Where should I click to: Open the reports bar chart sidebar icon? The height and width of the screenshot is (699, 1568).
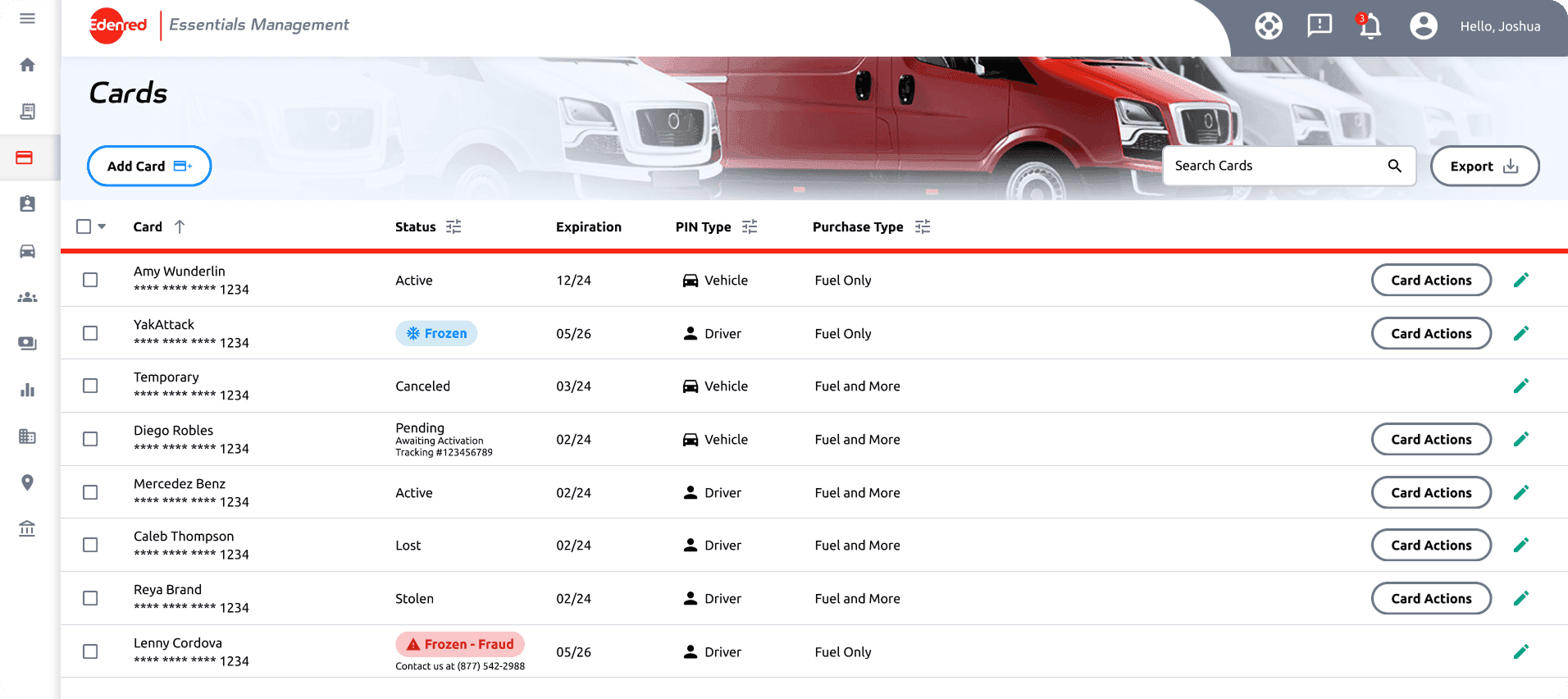point(27,390)
